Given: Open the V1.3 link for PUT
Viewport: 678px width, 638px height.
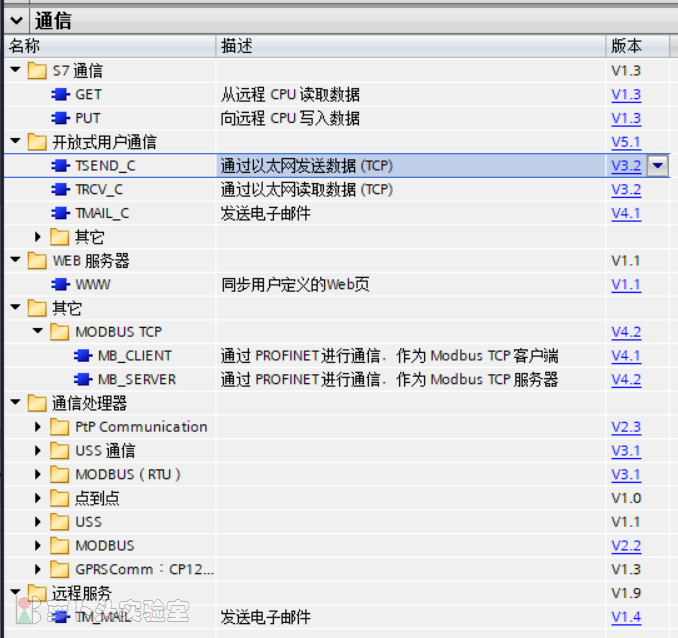Looking at the screenshot, I should coord(626,119).
